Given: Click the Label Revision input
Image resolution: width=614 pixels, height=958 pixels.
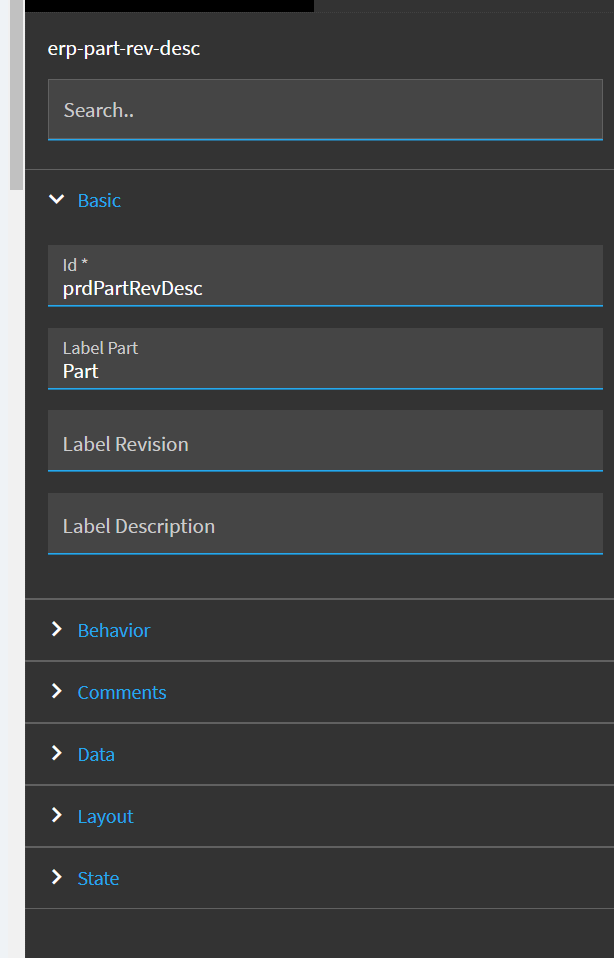Looking at the screenshot, I should (325, 441).
